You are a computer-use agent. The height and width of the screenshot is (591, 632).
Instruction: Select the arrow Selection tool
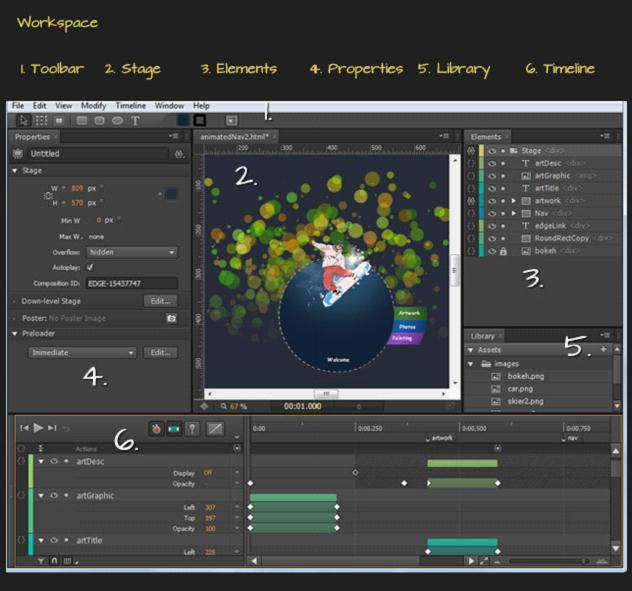[24, 121]
